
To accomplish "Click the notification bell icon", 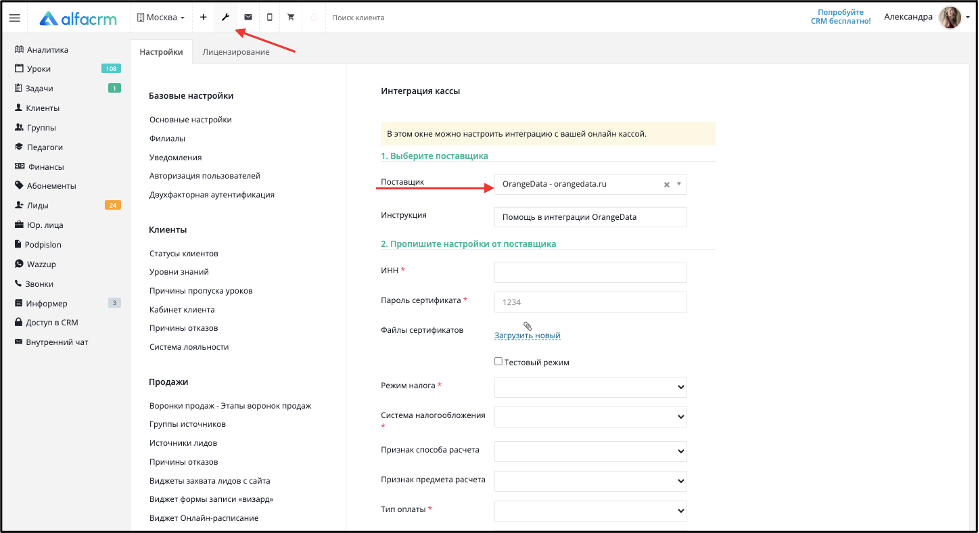I will (313, 17).
